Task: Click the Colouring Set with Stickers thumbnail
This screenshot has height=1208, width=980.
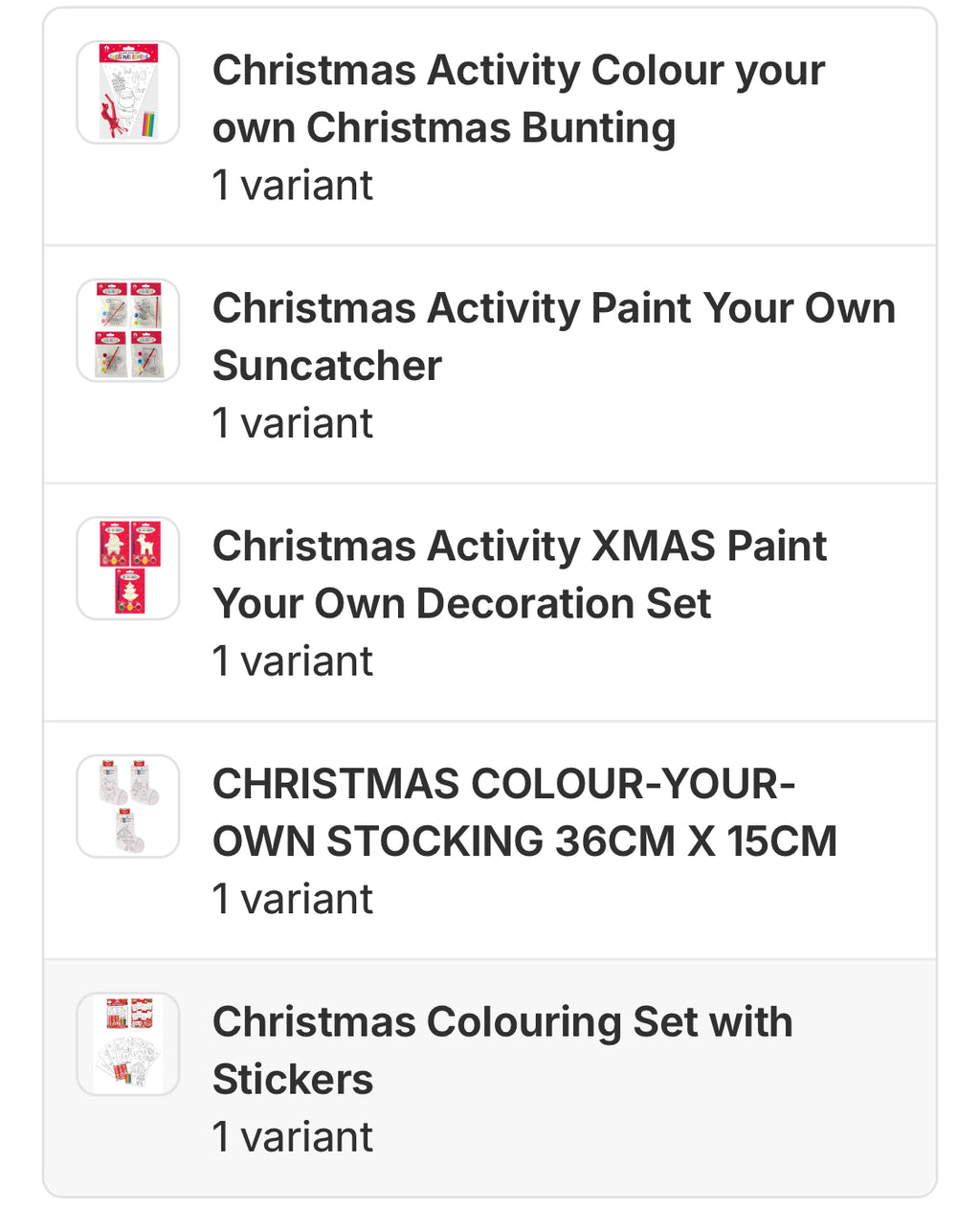Action: tap(128, 1044)
